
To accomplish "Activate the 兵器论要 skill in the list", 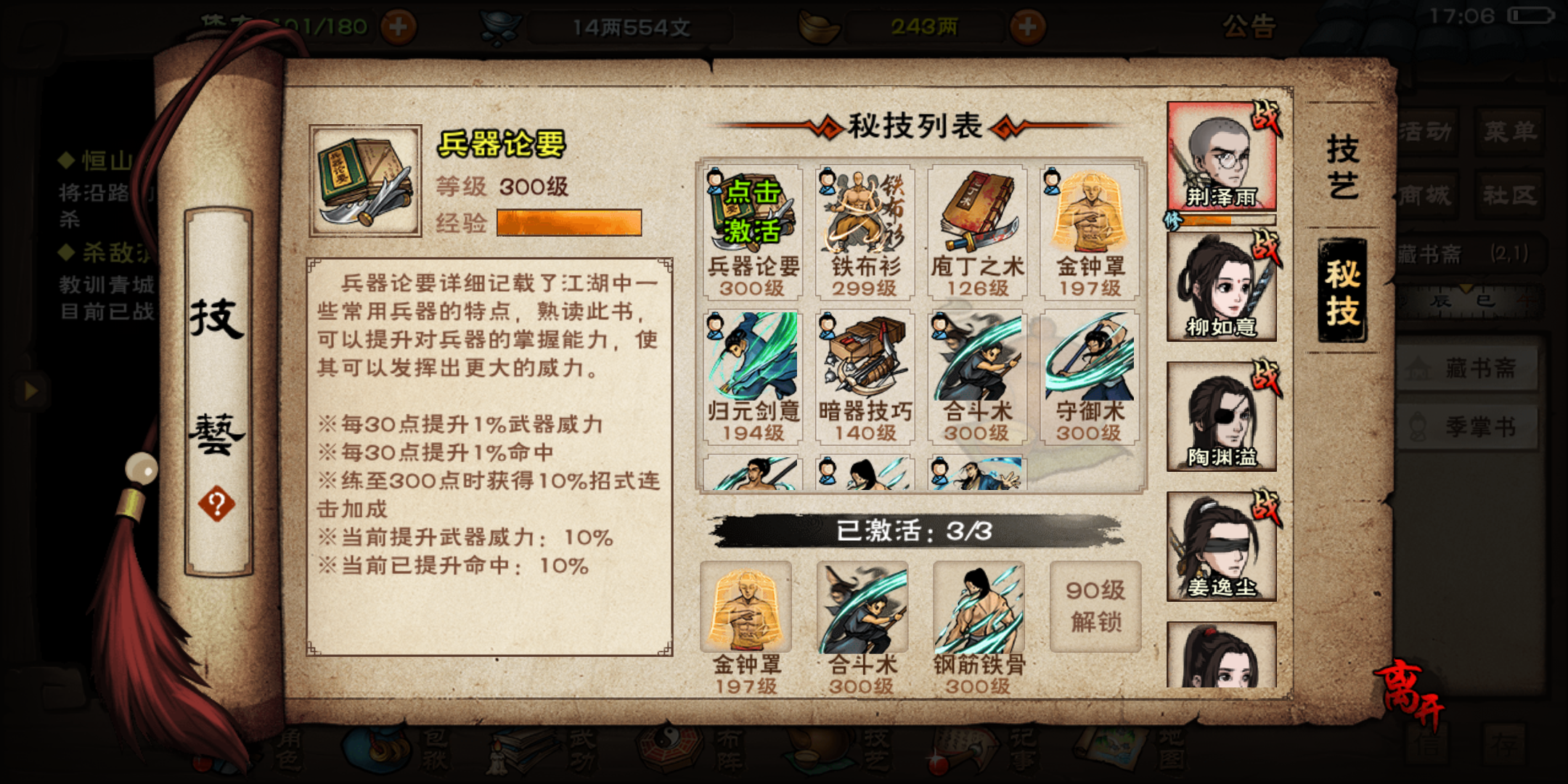I will [753, 232].
